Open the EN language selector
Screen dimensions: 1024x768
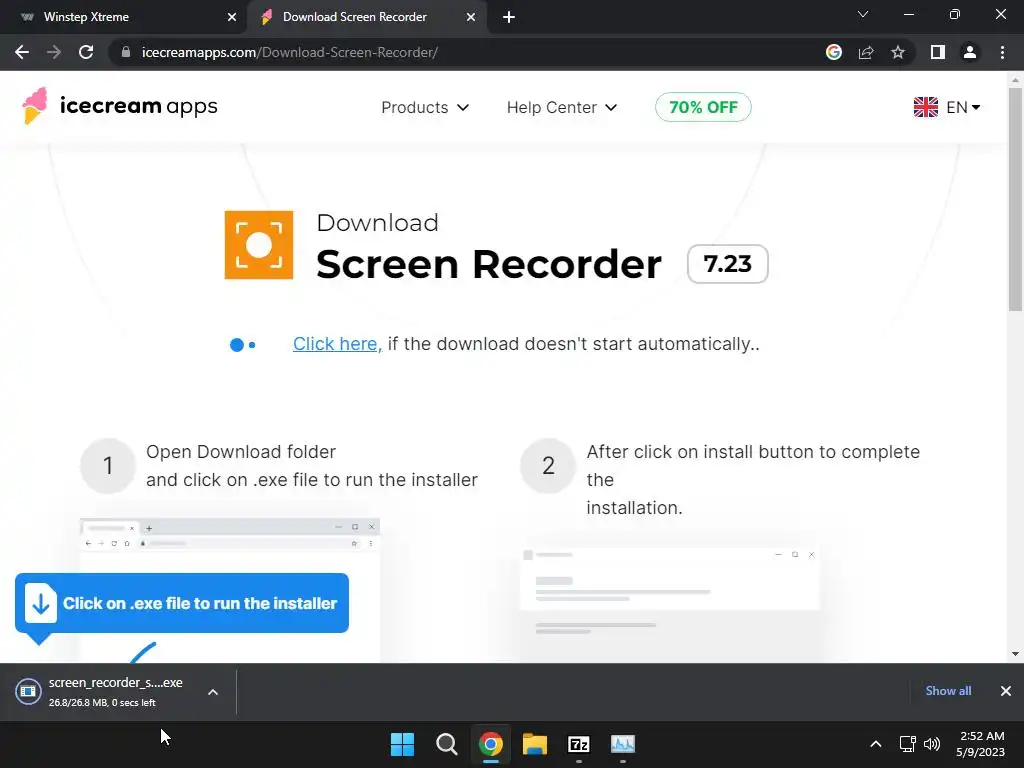point(946,107)
